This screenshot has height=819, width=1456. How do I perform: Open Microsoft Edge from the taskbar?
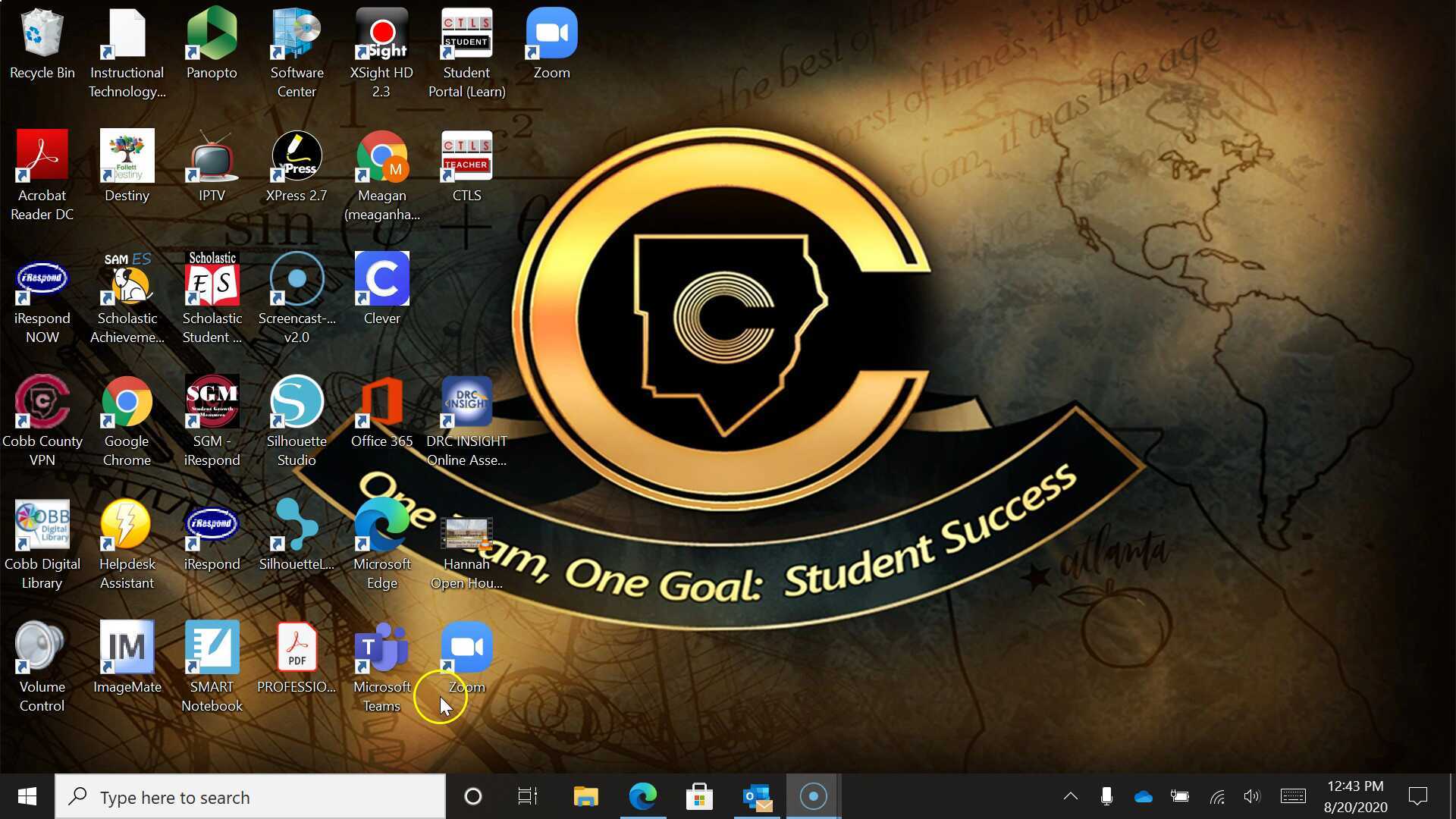(x=643, y=796)
